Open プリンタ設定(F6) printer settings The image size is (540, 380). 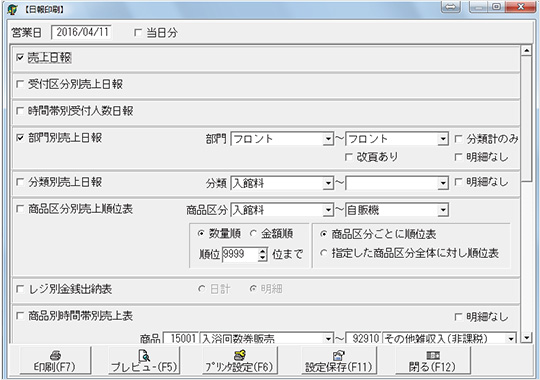[x=240, y=360]
